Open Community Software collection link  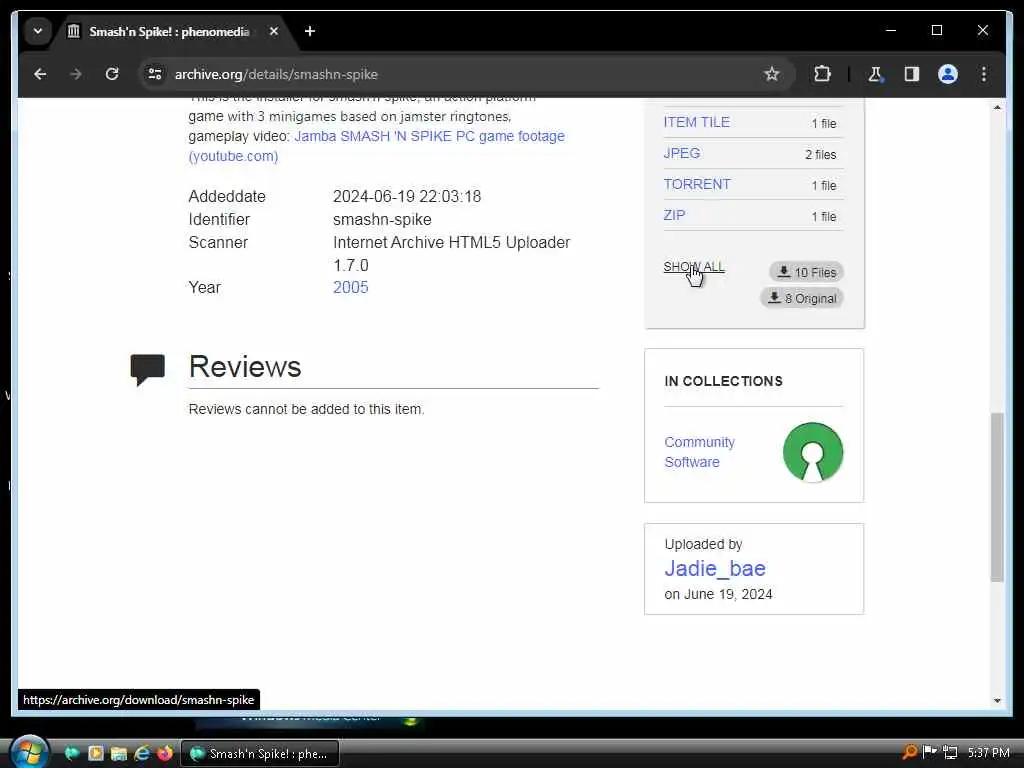click(x=699, y=452)
